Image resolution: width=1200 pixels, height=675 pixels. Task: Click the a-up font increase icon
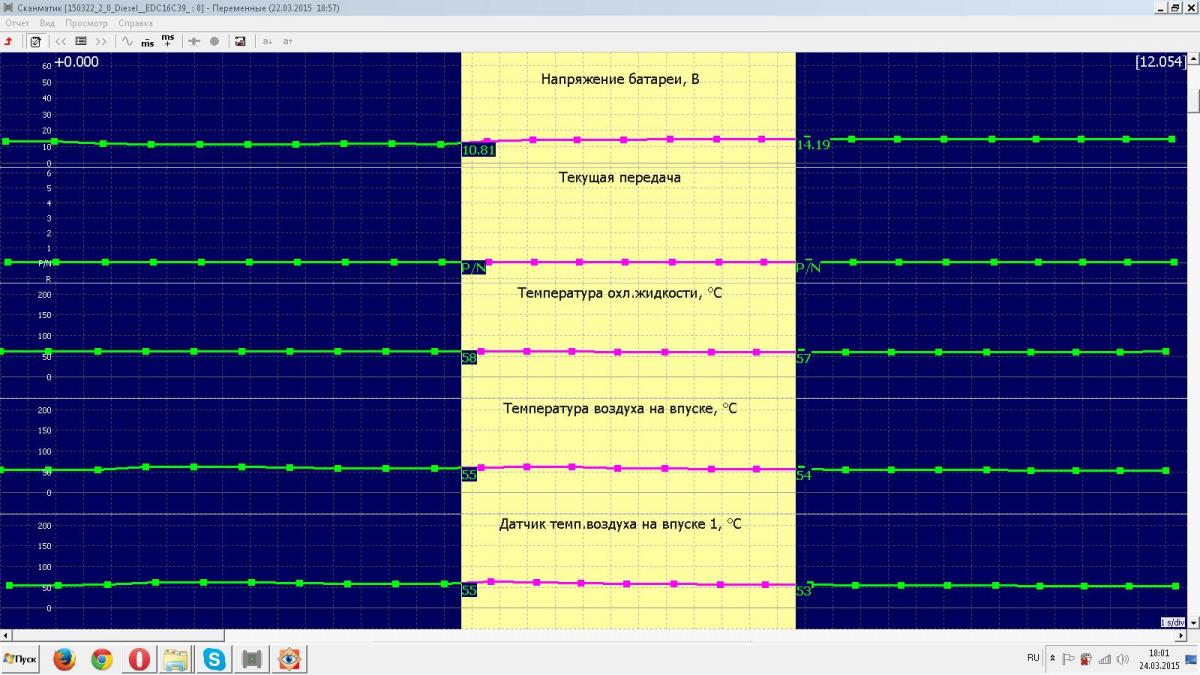click(288, 41)
